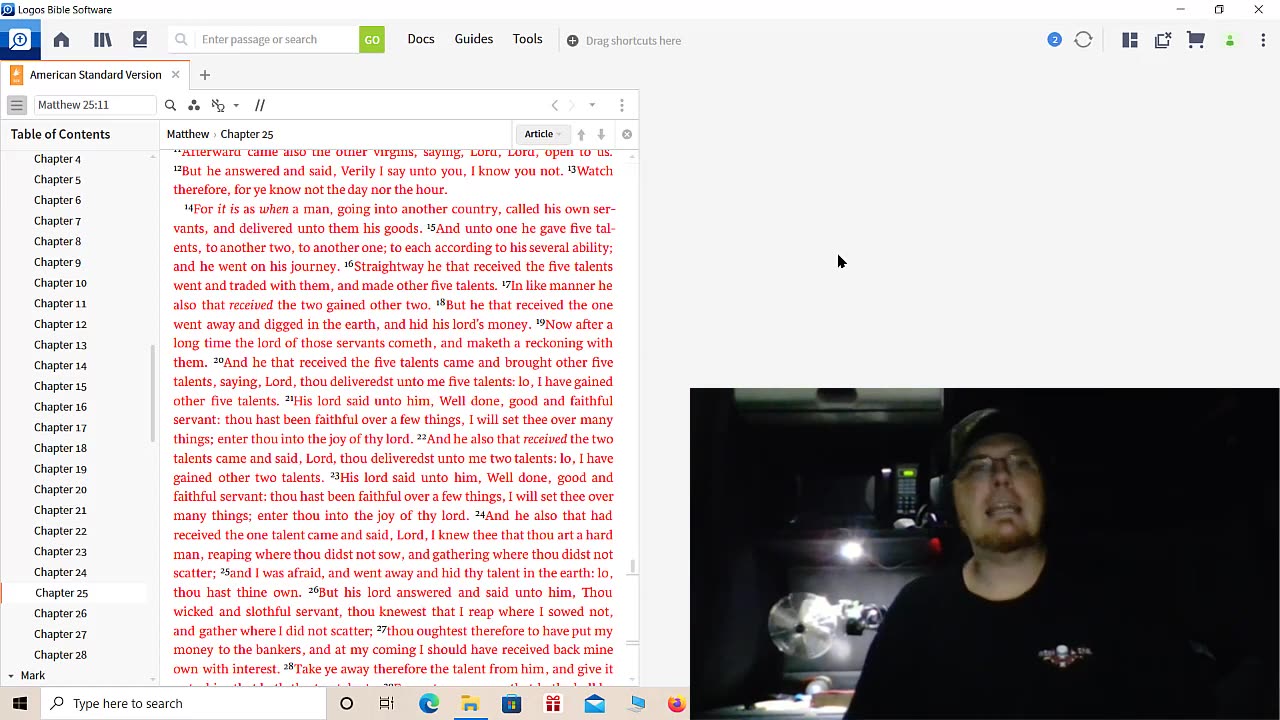Click the Windows taskbar search box
Viewport: 1280px width, 720px height.
pyautogui.click(x=184, y=703)
